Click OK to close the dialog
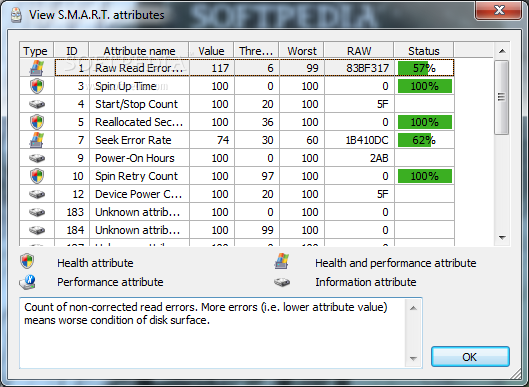This screenshot has width=529, height=387. click(470, 357)
